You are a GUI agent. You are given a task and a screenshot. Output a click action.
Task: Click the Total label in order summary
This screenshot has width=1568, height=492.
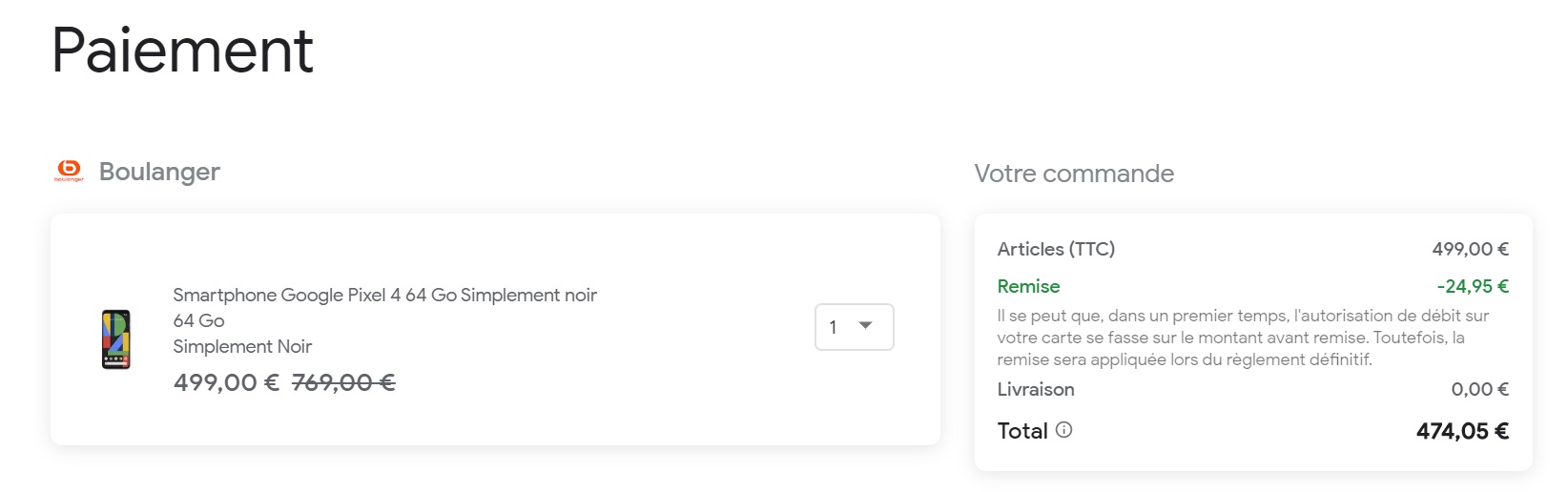point(1022,431)
